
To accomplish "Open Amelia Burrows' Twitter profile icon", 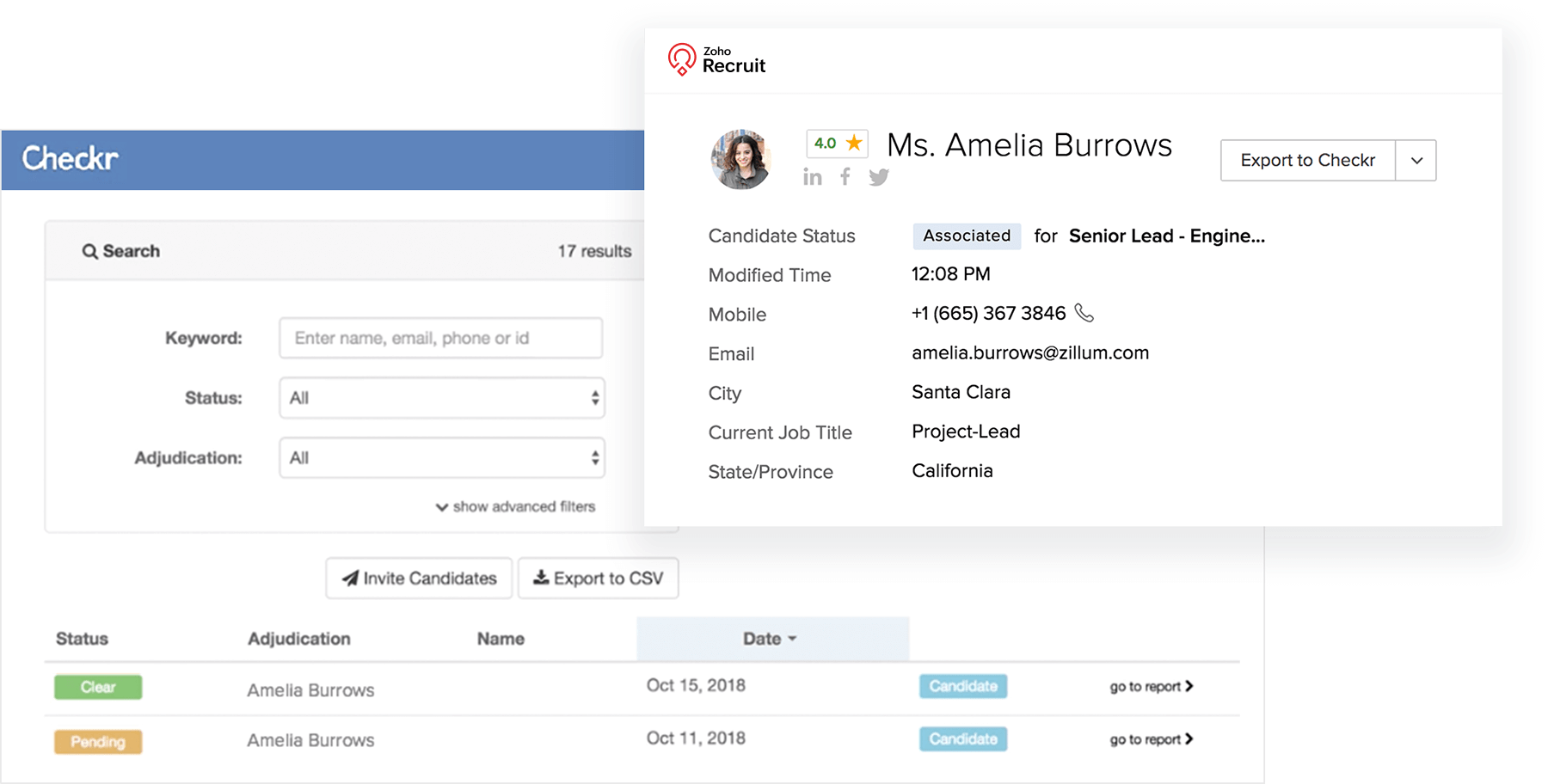I will pyautogui.click(x=878, y=177).
